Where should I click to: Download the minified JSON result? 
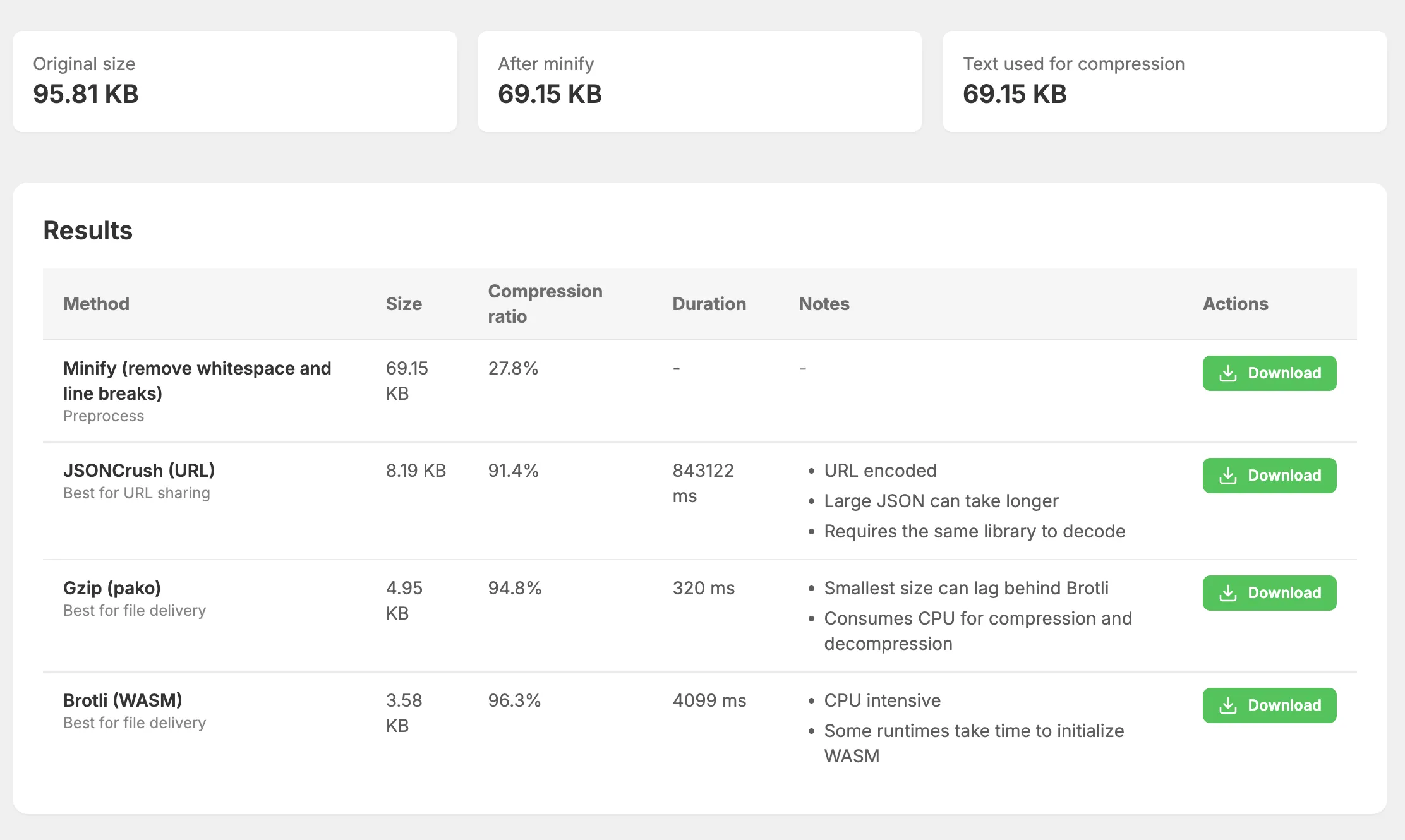(x=1269, y=373)
